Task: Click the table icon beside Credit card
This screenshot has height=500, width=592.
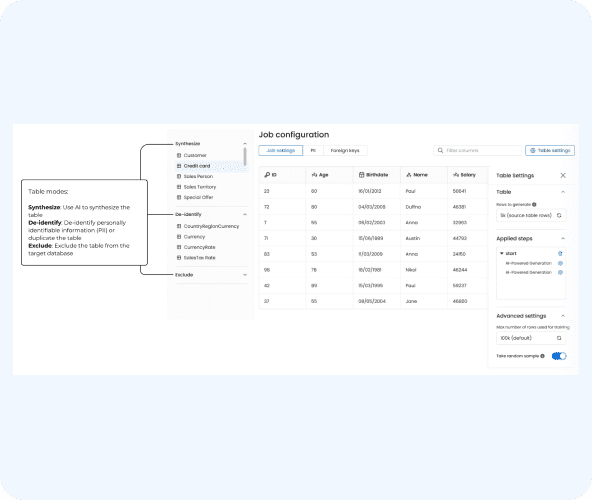Action: [x=179, y=166]
